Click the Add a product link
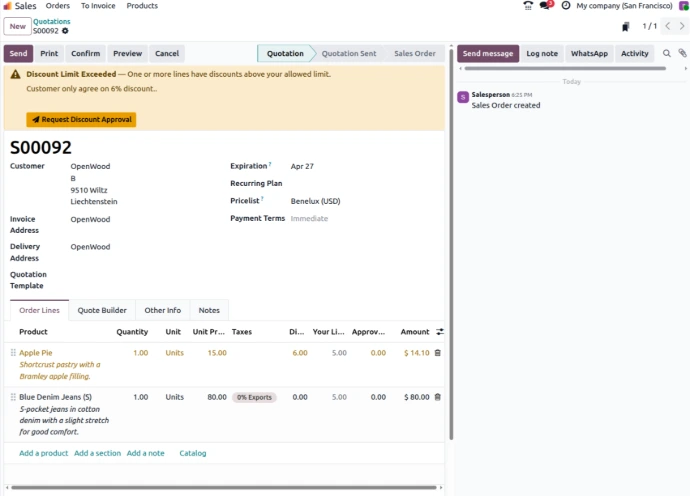Viewport: 690px width, 496px height. (43, 453)
